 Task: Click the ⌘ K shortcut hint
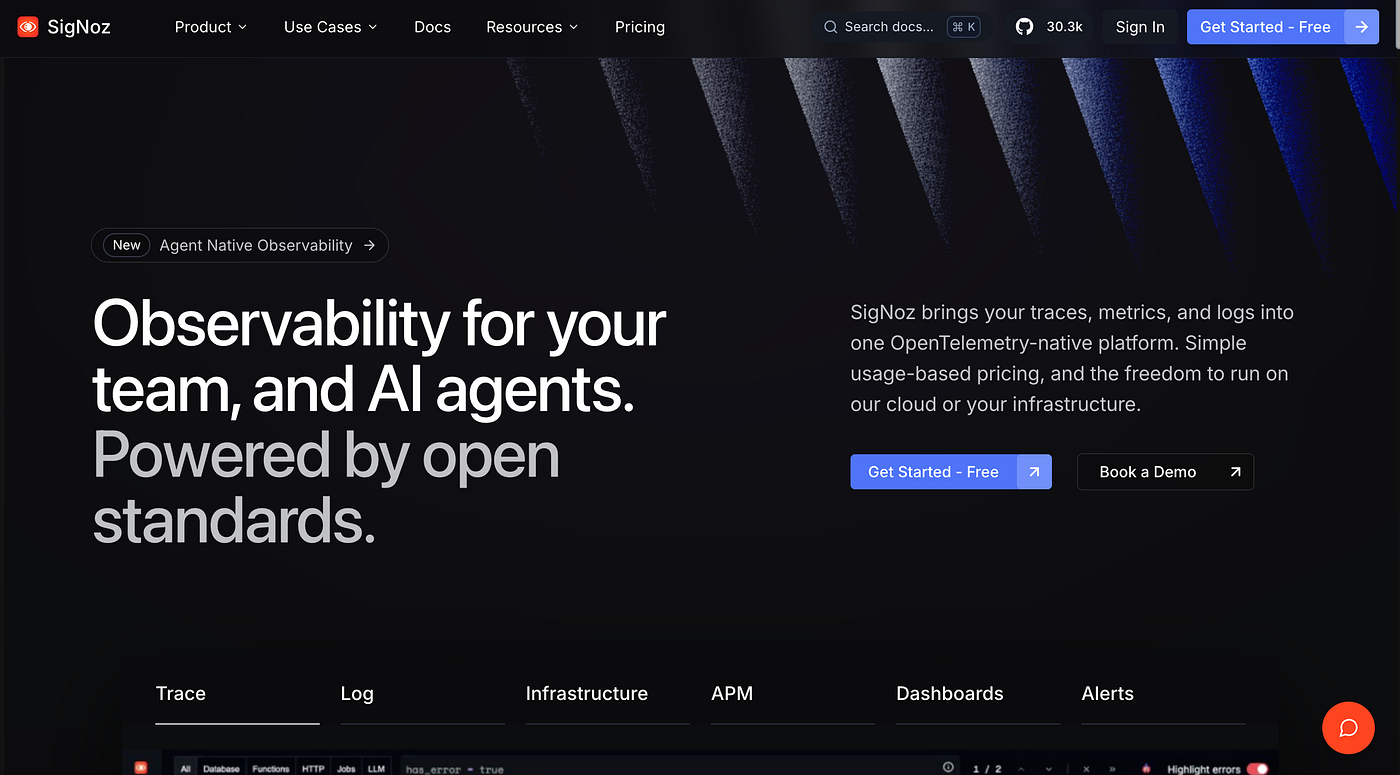pyautogui.click(x=964, y=27)
